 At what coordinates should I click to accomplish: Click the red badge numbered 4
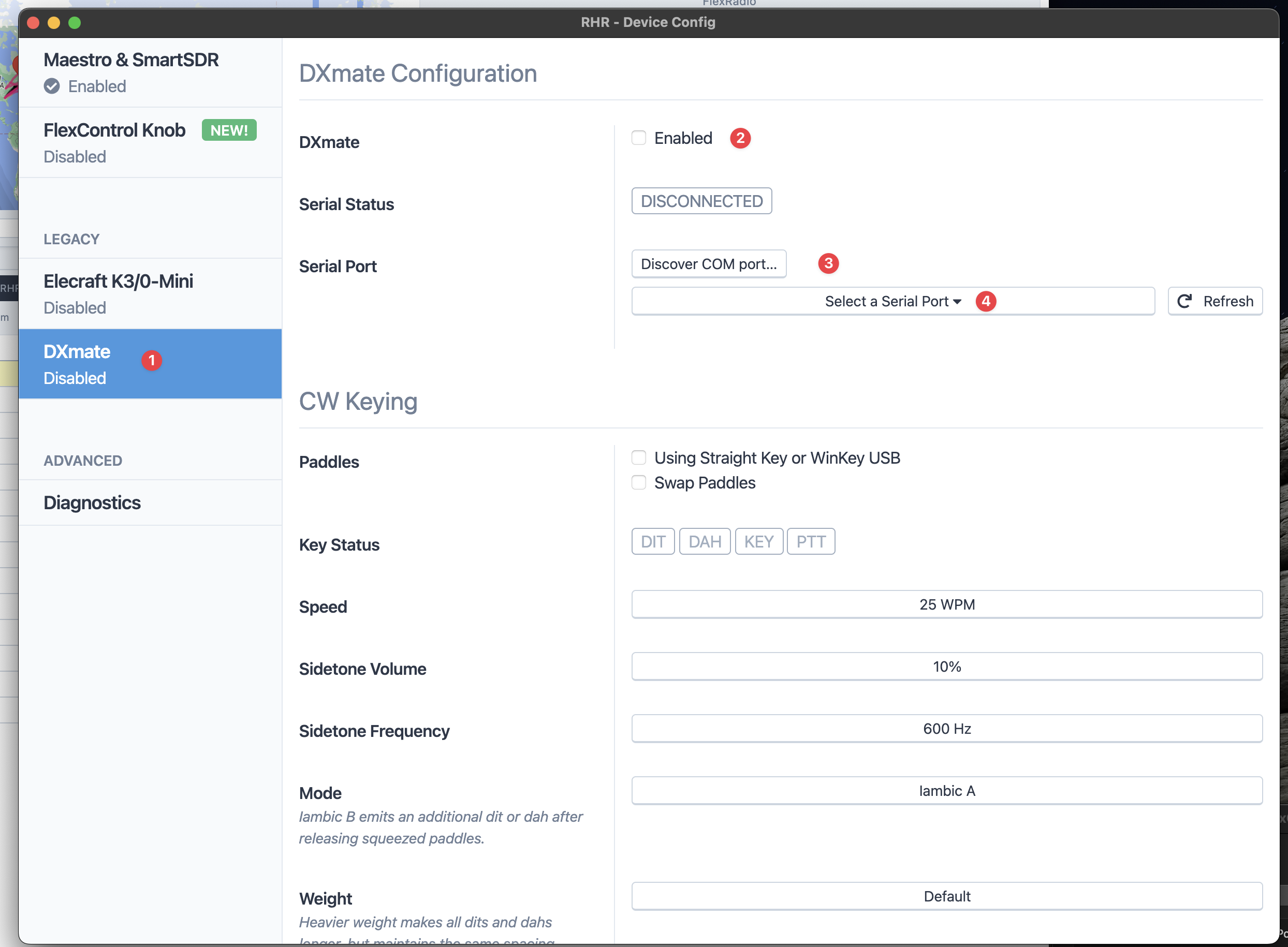click(985, 301)
